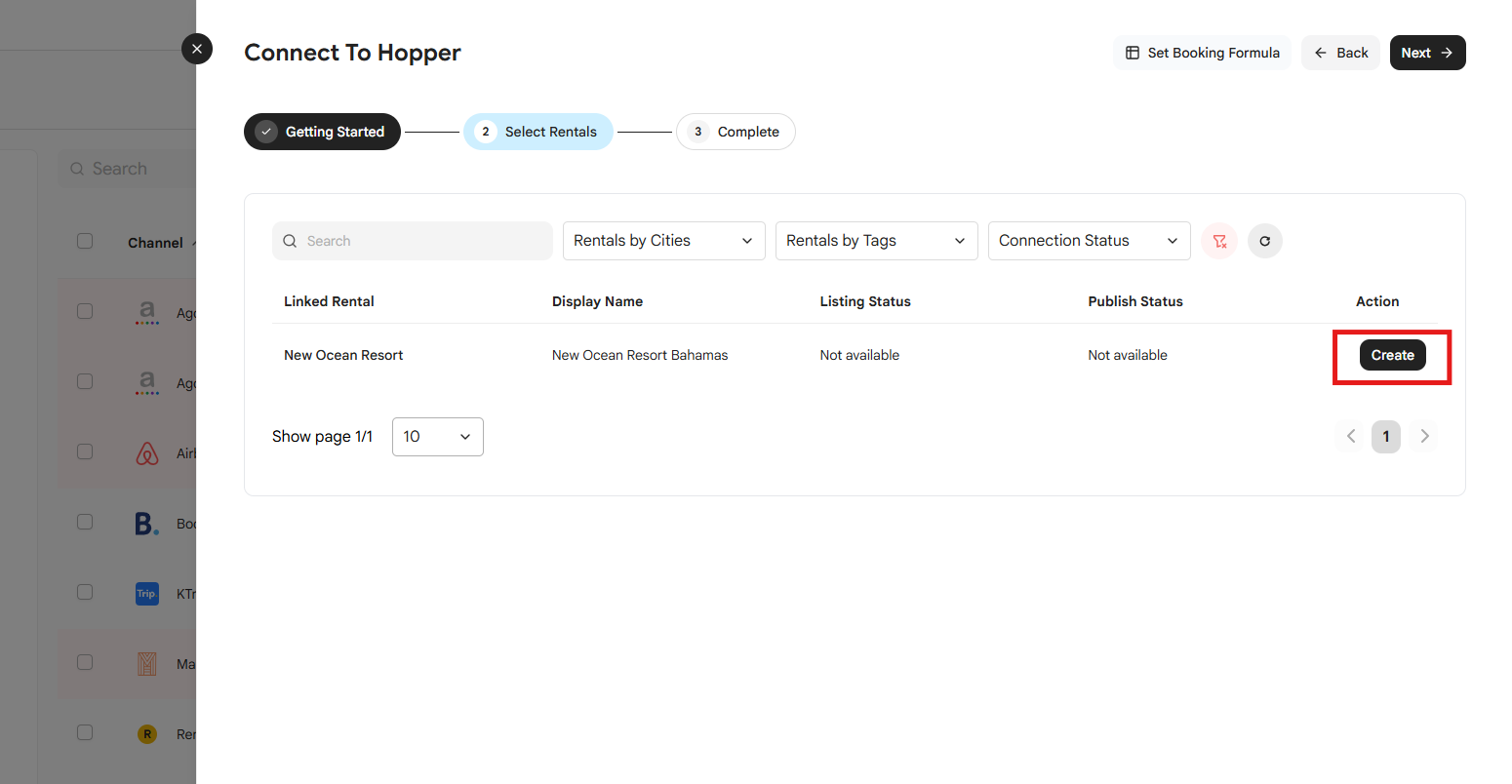1512x784 pixels.
Task: Click the Airbnb logo in channel list
Action: click(x=147, y=452)
